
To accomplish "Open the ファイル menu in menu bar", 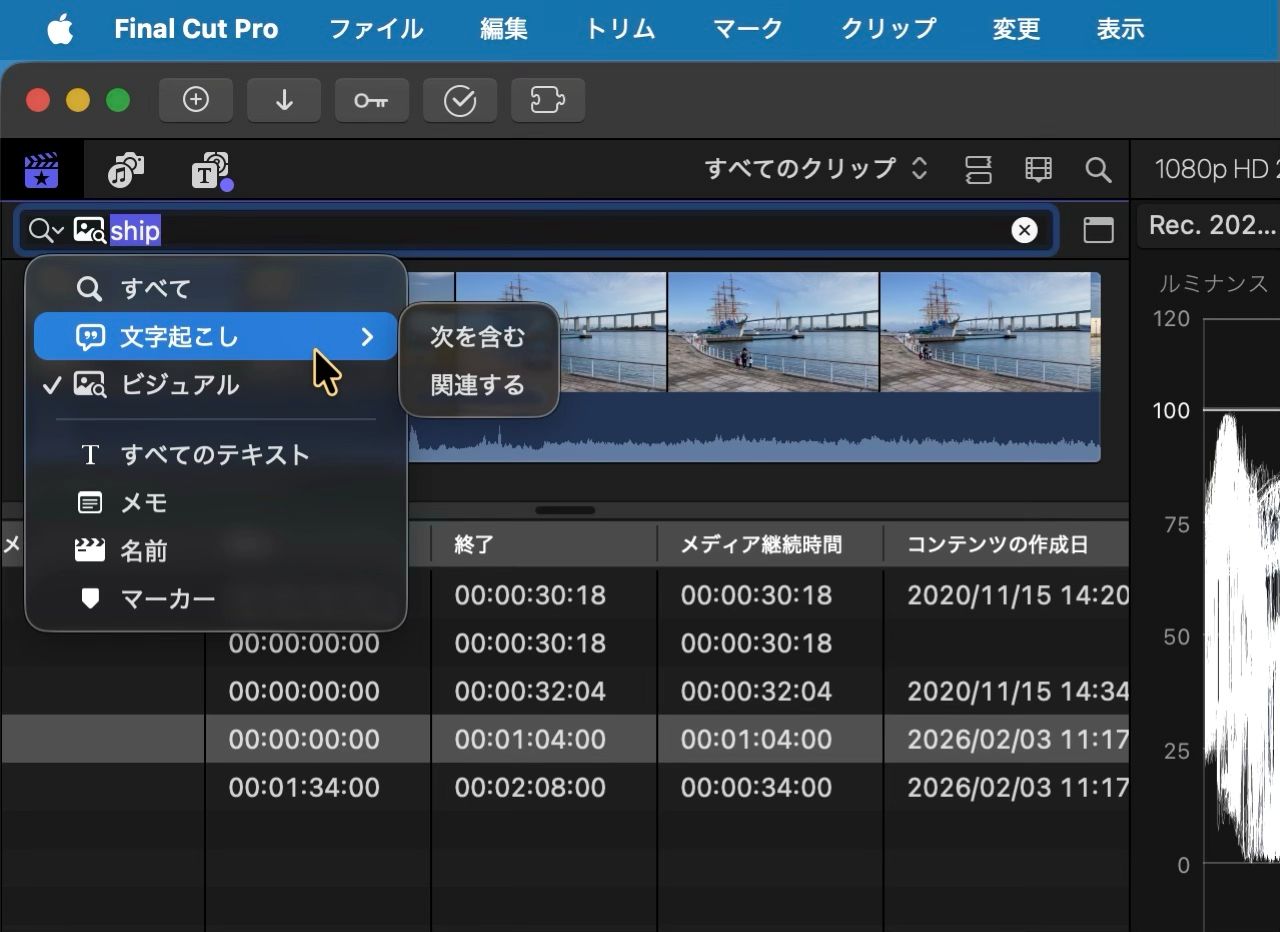I will (x=376, y=29).
